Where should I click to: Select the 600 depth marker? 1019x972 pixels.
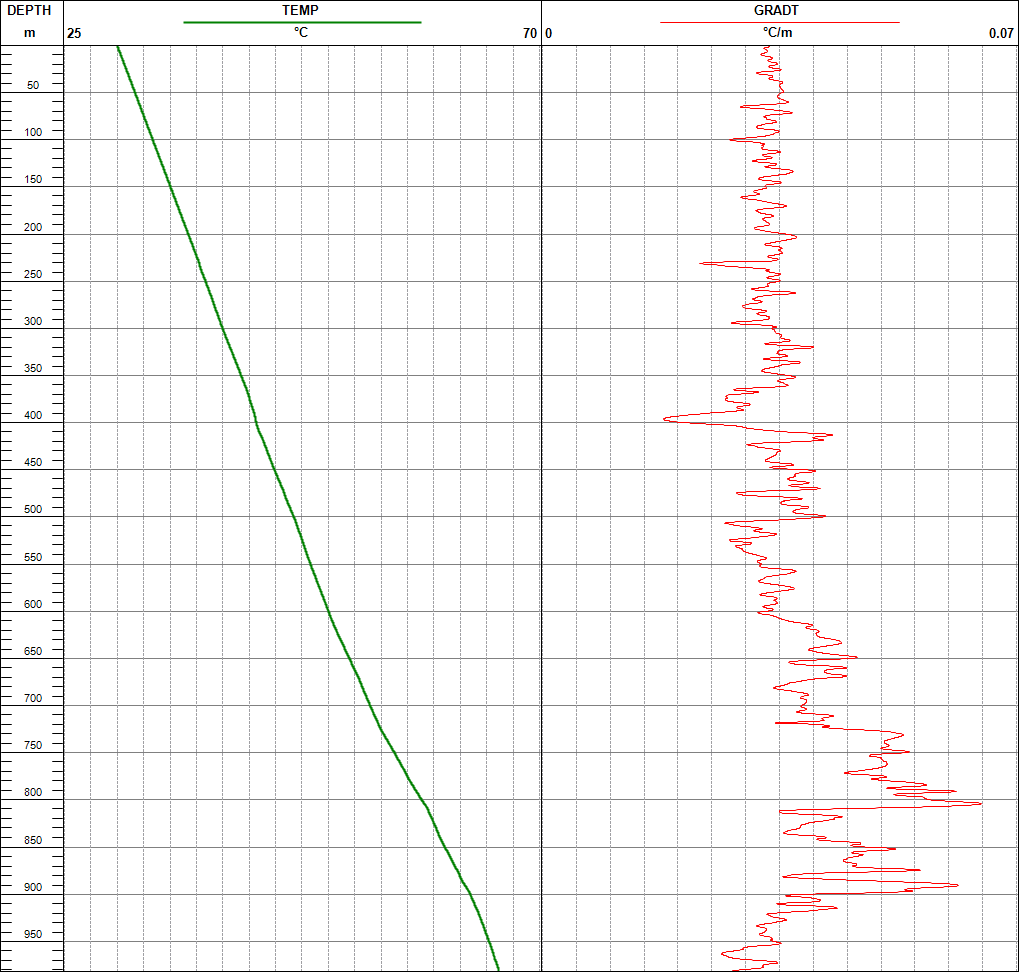point(33,604)
